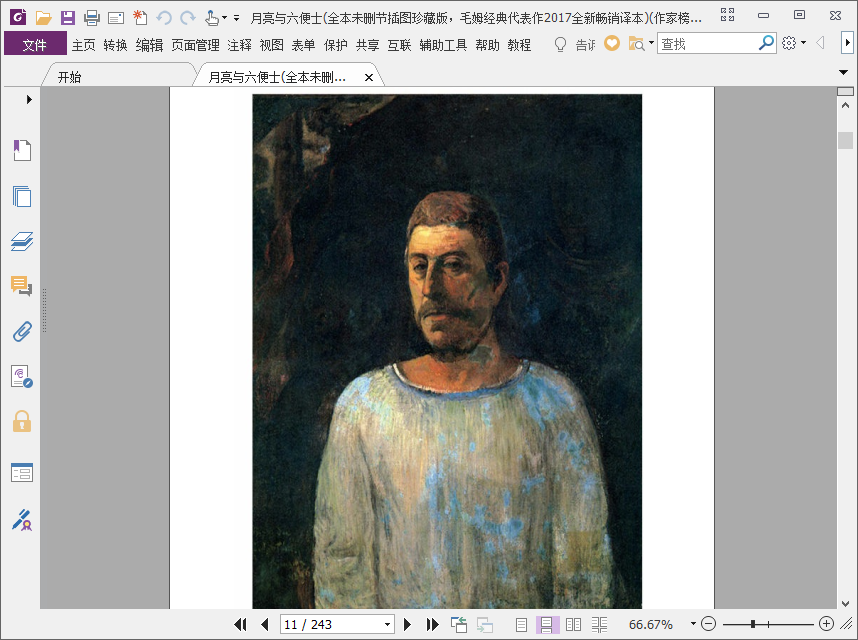Click the orange heart favorites icon

click(612, 43)
